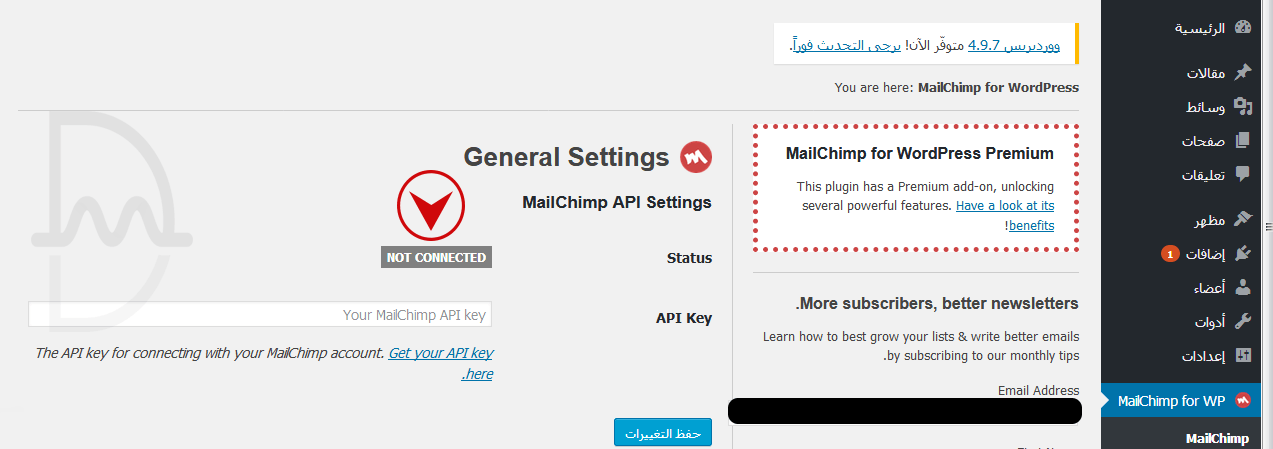The height and width of the screenshot is (449, 1273).
Task: Click the API Key label
Action: [x=684, y=318]
